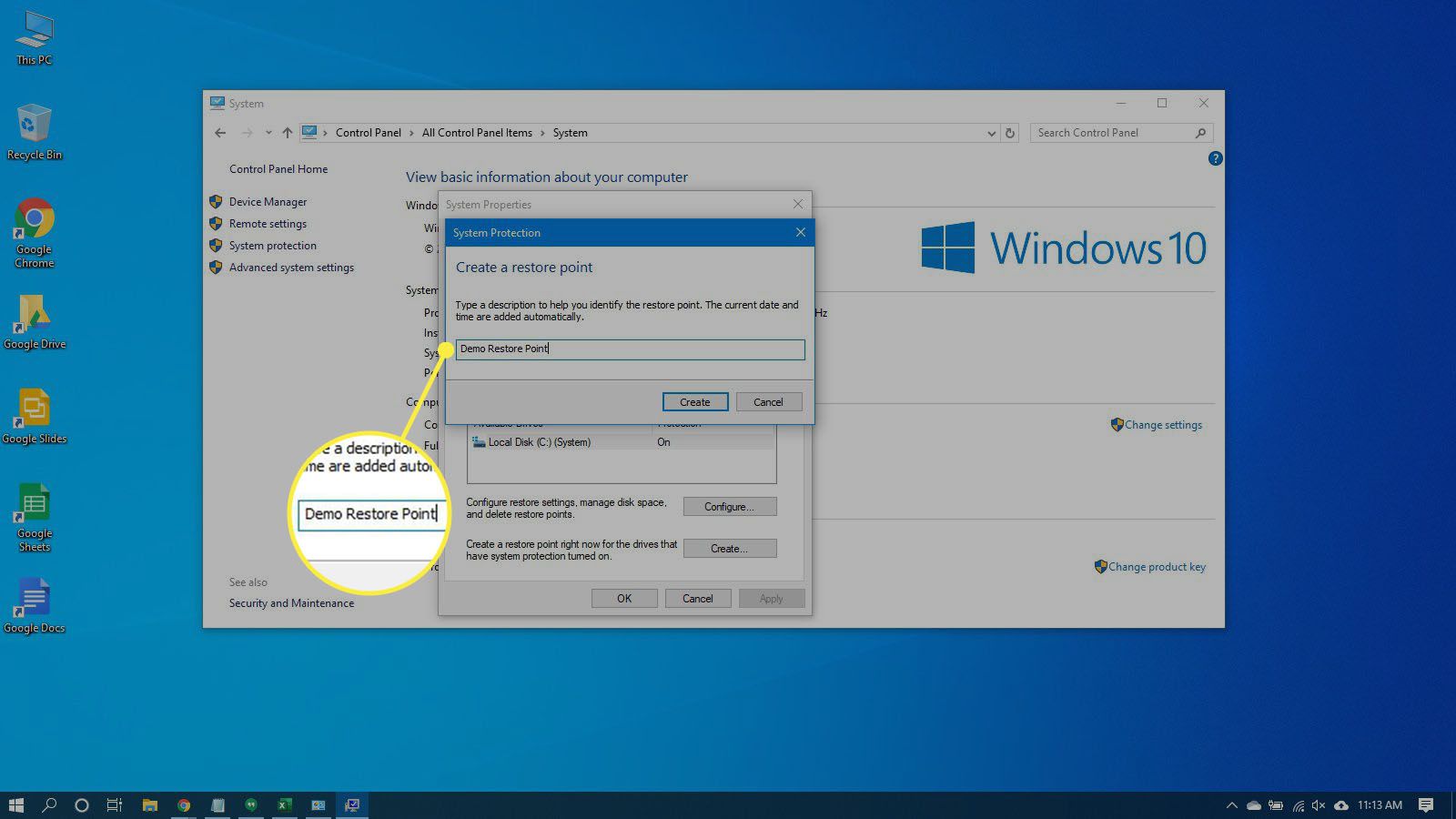1456x819 pixels.
Task: Open Advanced system settings link
Action: 291,268
